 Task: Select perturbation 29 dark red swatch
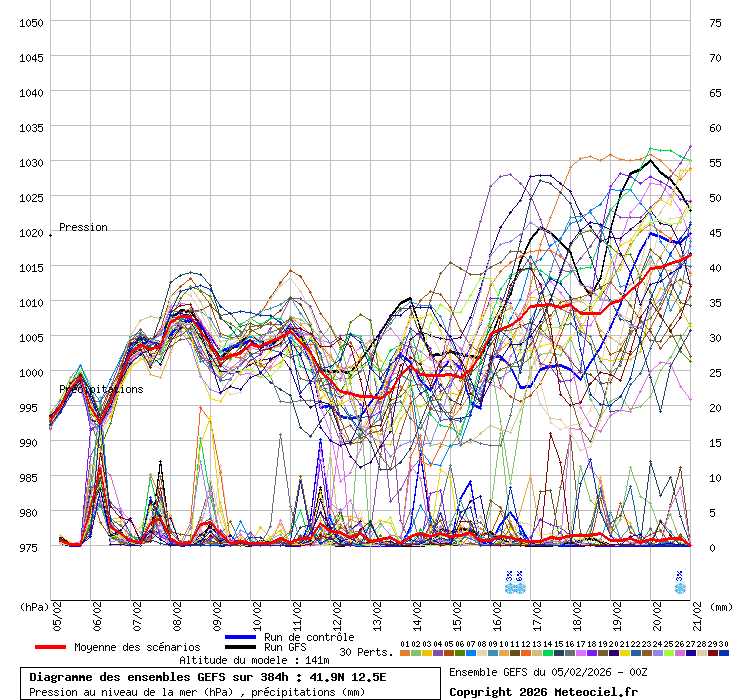tap(713, 653)
